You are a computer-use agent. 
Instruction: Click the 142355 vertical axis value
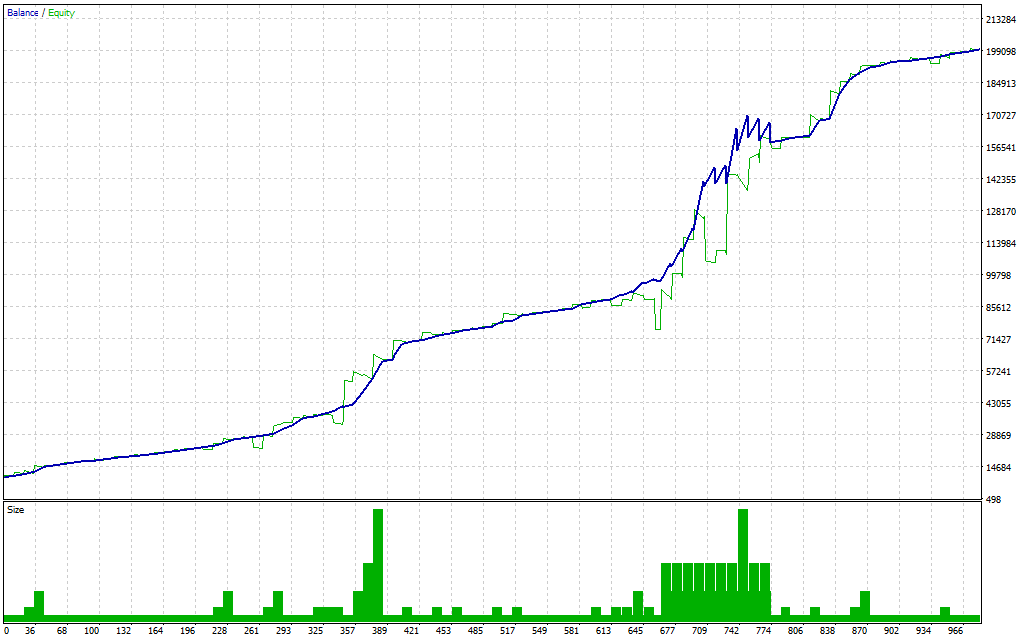pyautogui.click(x=1001, y=180)
